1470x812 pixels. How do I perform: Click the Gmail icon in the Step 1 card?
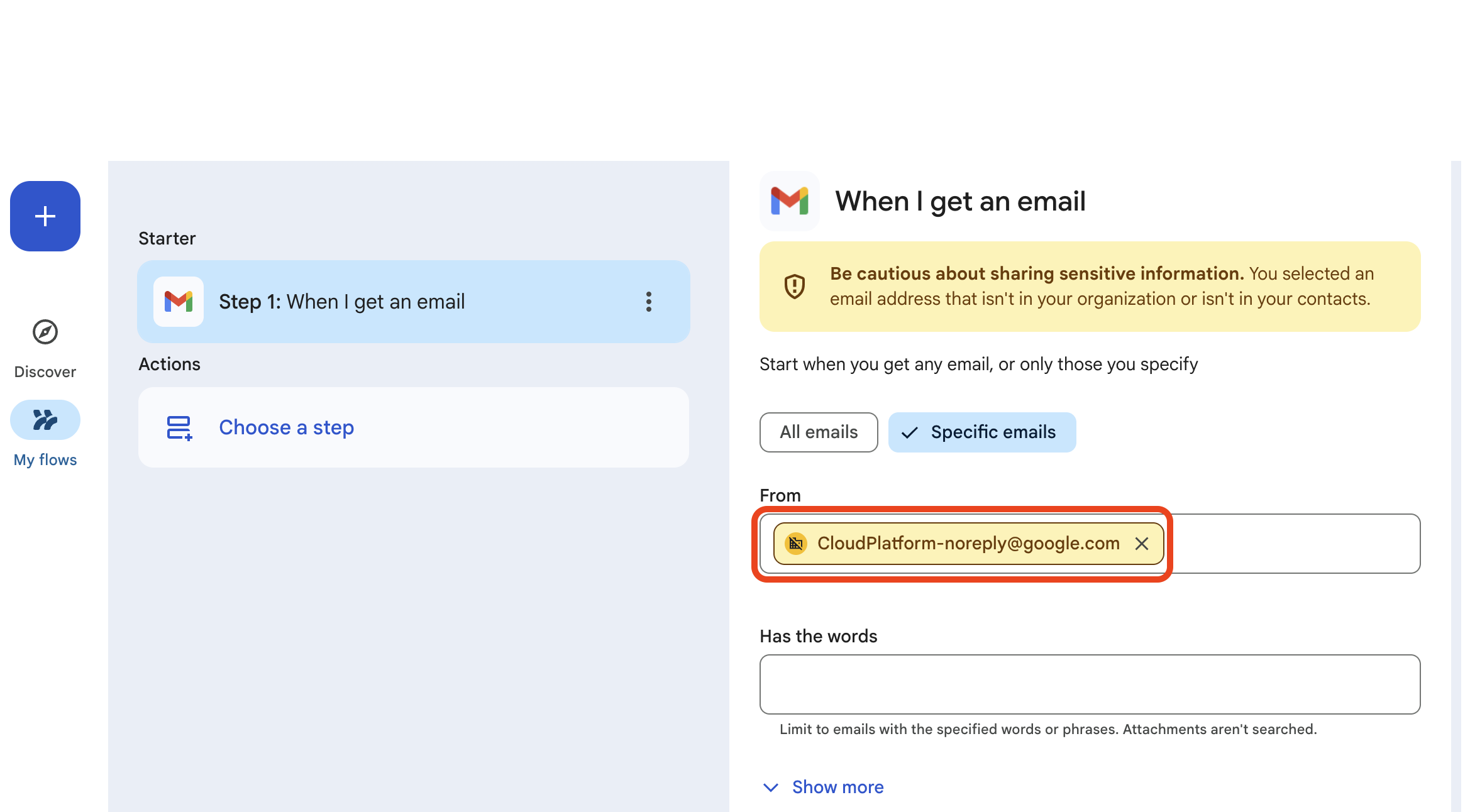coord(179,302)
